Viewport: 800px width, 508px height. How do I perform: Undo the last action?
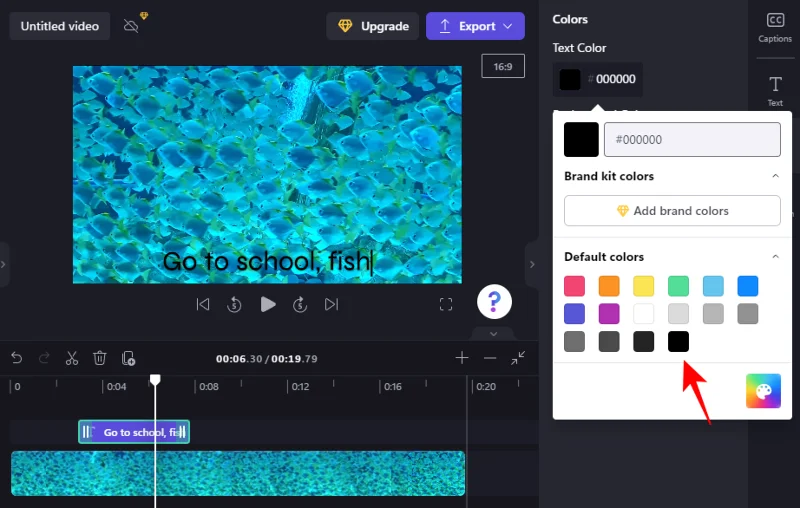tap(17, 358)
